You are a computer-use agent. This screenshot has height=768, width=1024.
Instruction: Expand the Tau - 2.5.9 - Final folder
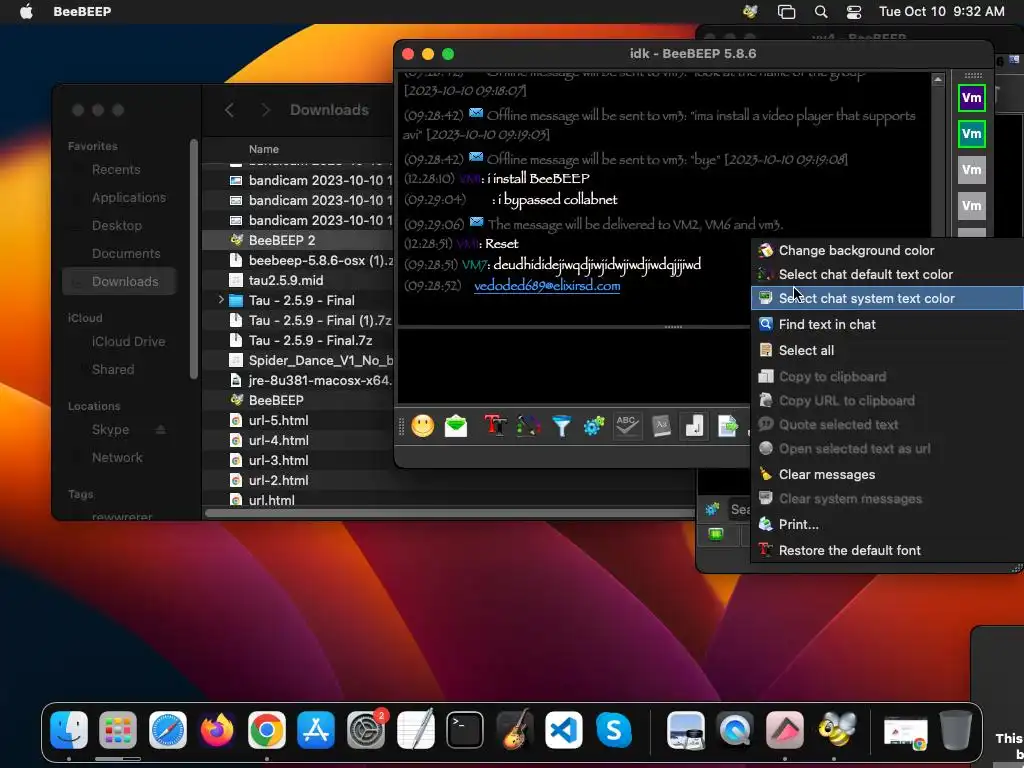point(221,300)
